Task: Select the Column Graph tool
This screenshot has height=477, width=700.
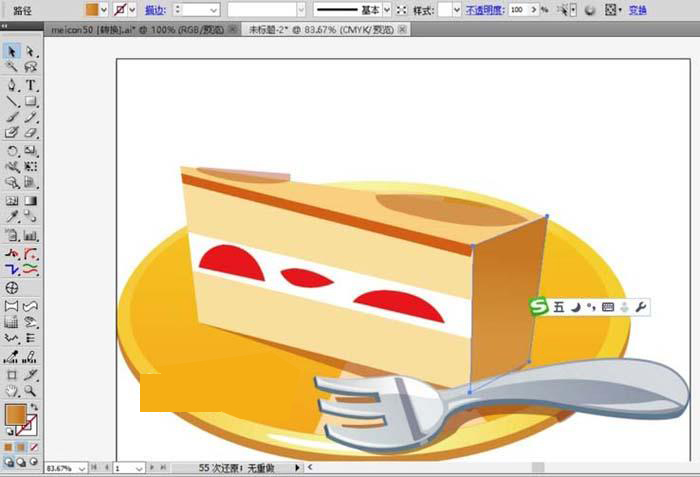Action: (x=30, y=235)
